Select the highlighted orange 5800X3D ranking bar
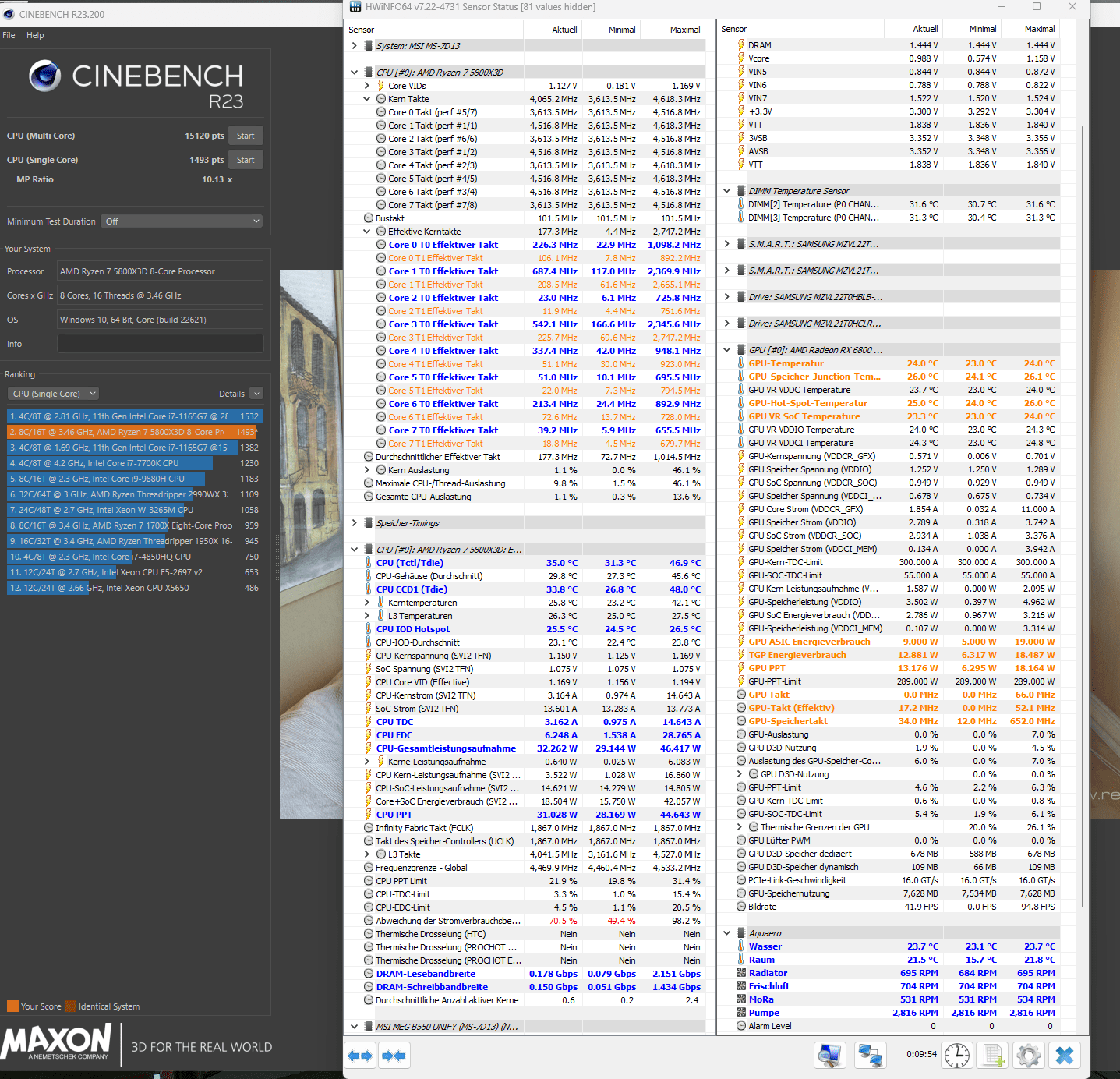 133,432
